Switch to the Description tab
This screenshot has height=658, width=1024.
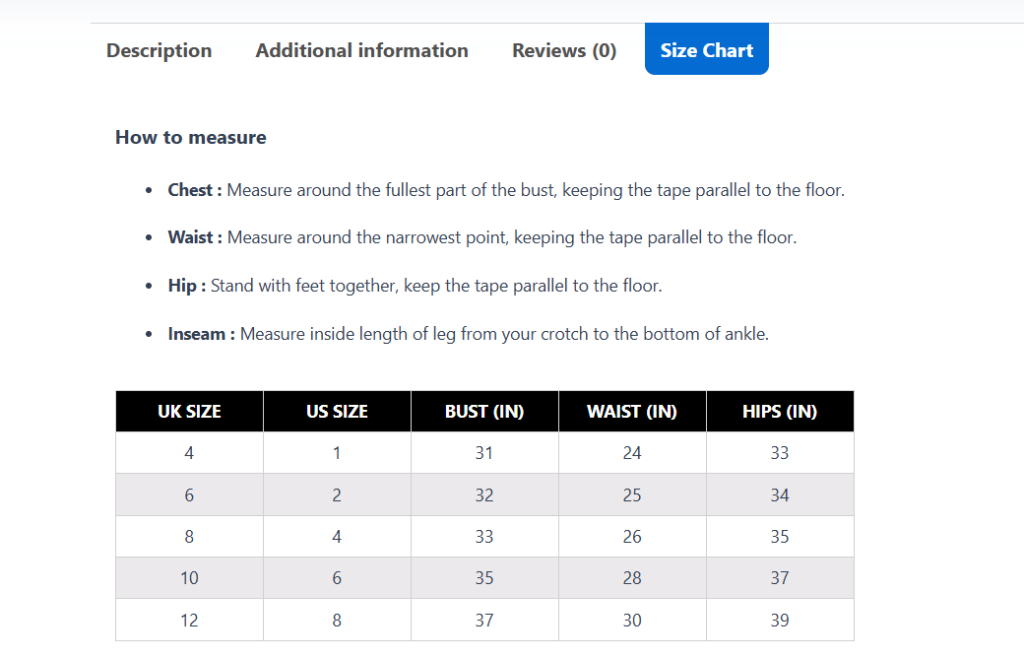click(158, 50)
